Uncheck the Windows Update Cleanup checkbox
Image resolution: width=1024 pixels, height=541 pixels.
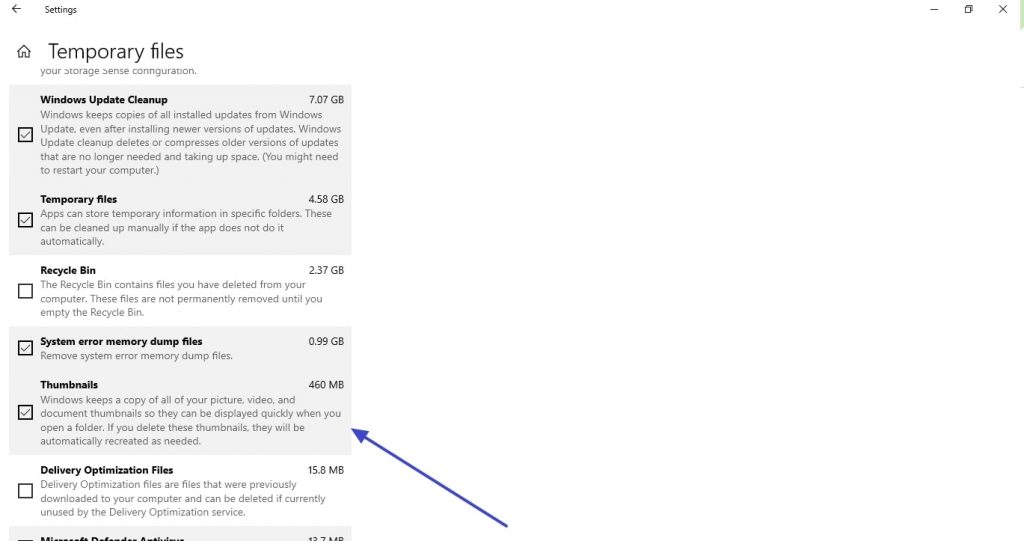tap(25, 135)
